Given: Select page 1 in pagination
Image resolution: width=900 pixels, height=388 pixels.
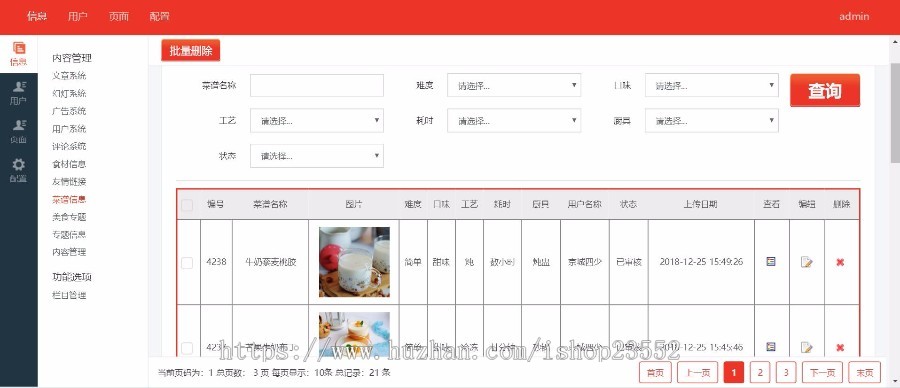Looking at the screenshot, I should (734, 373).
